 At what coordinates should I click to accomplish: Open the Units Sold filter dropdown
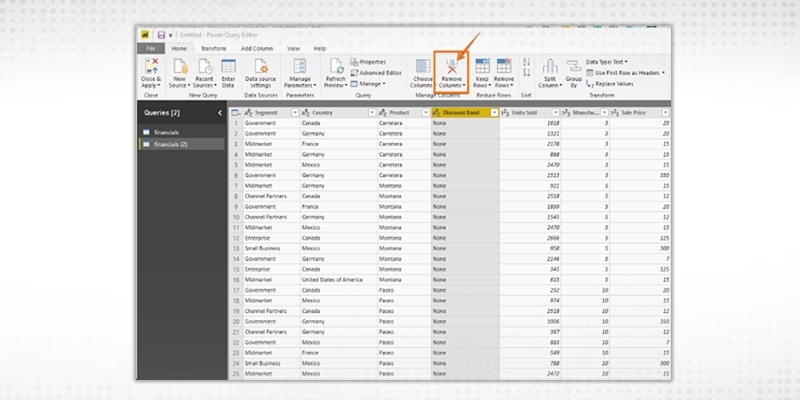[x=556, y=113]
